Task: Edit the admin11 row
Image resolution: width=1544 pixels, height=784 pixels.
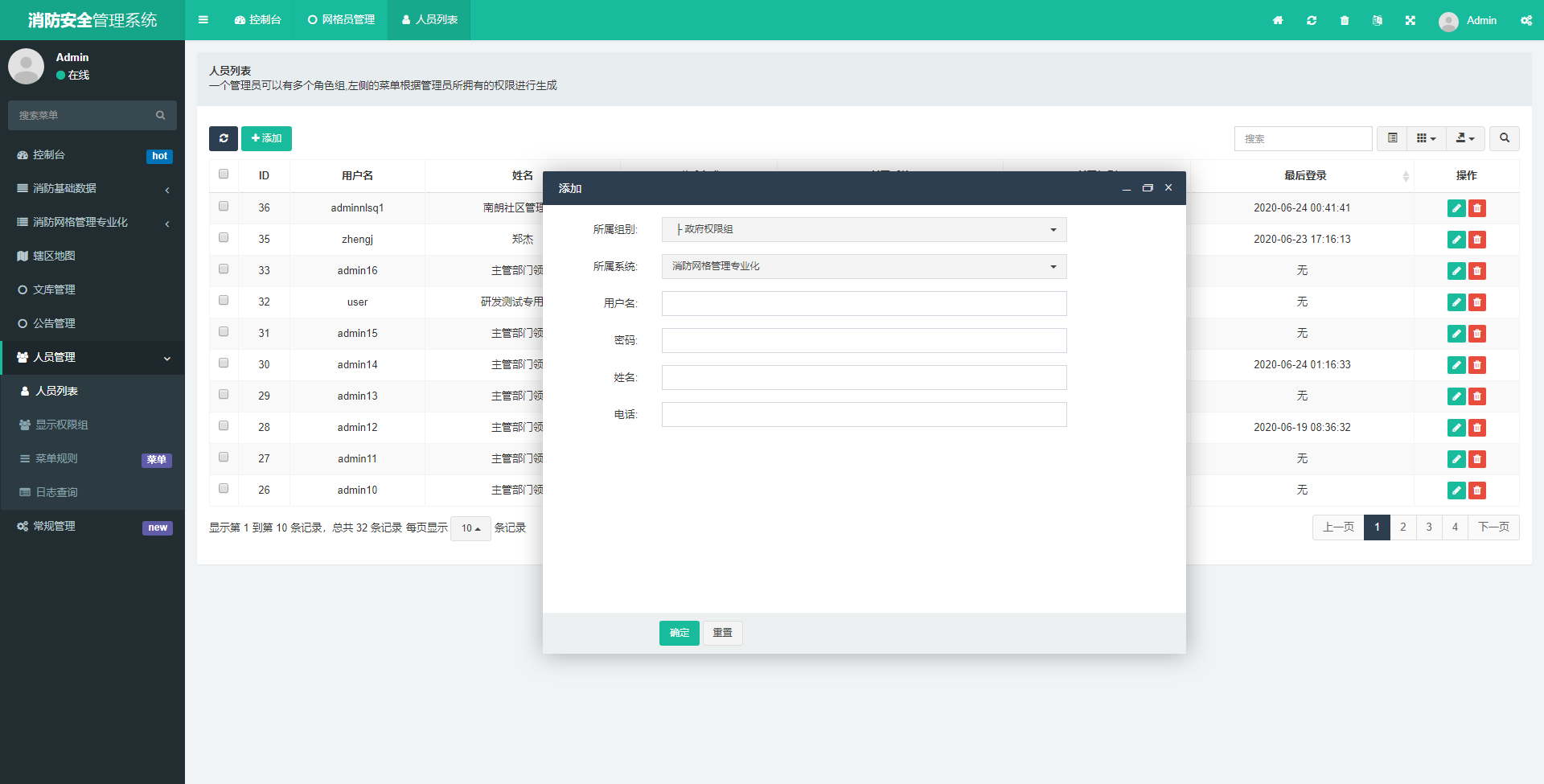Action: coord(1456,459)
